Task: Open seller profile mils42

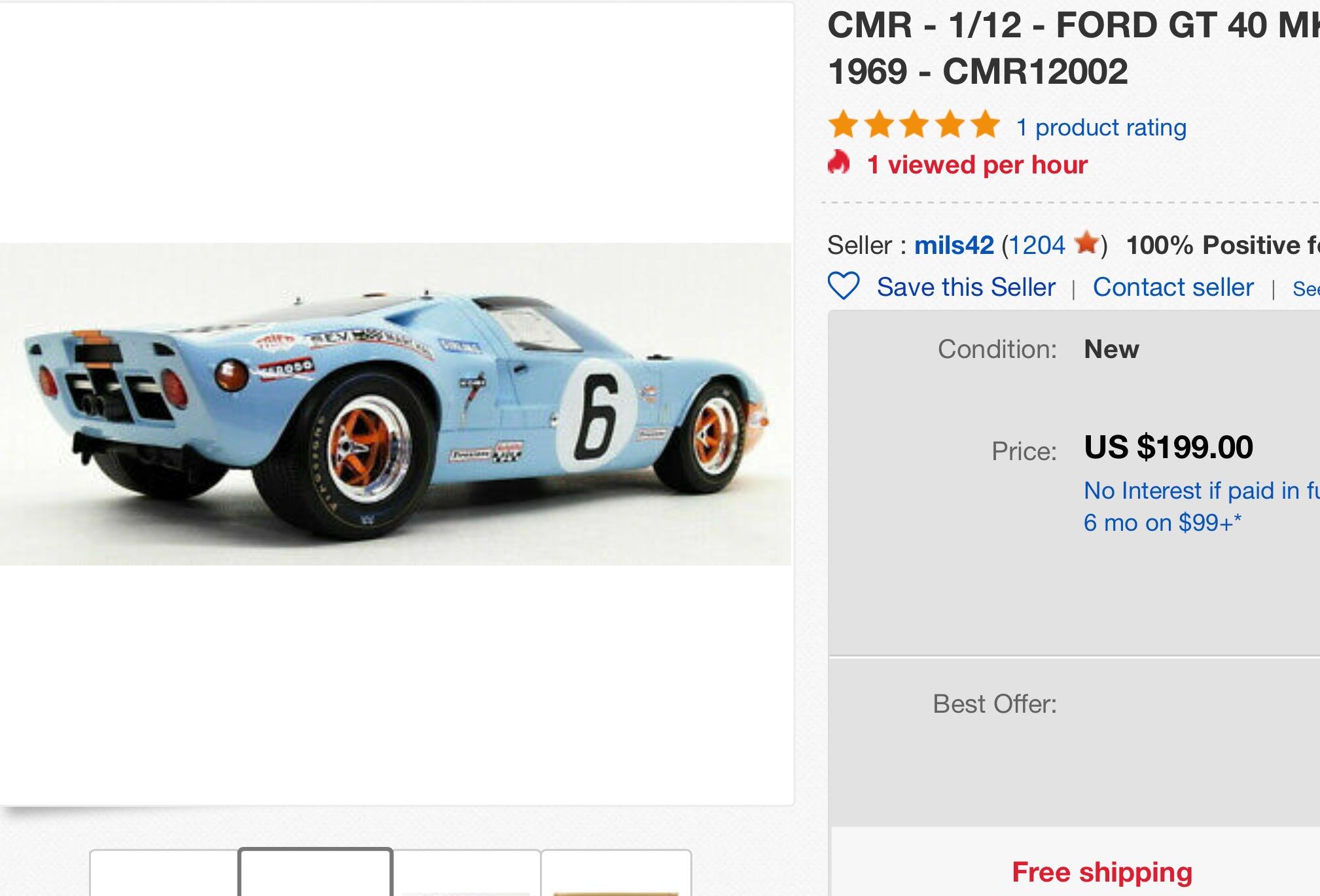Action: point(954,245)
